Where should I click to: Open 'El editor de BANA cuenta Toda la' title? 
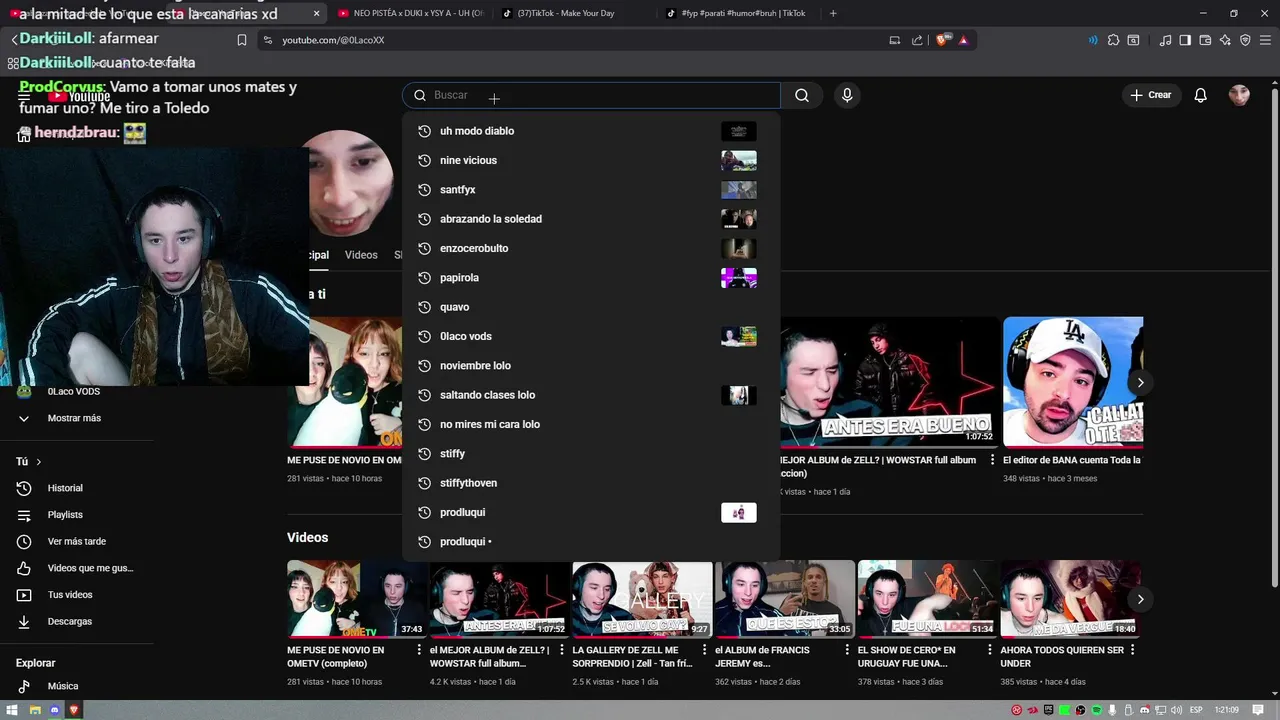point(1072,460)
